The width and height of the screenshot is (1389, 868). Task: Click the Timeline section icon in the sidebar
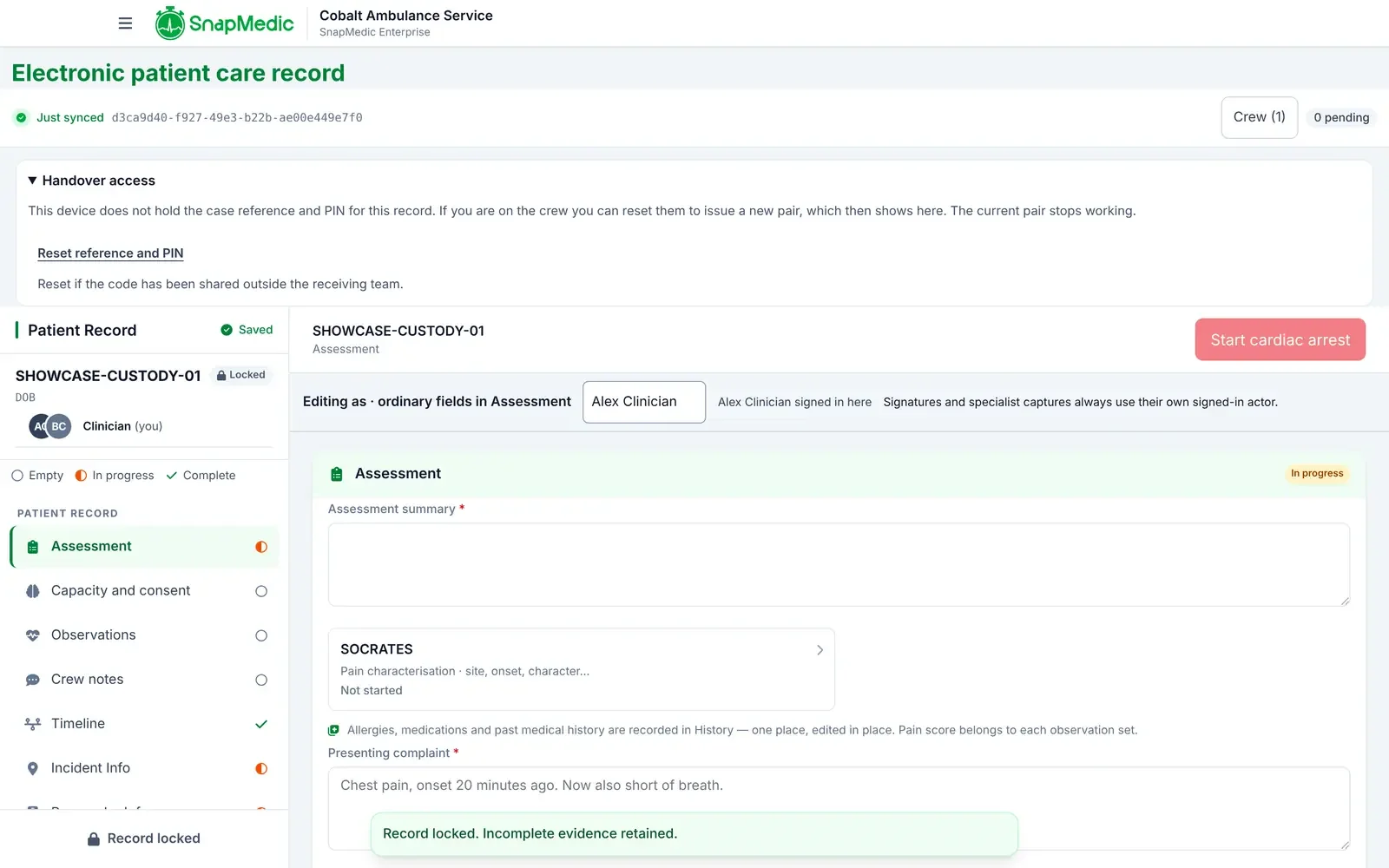pyautogui.click(x=33, y=724)
